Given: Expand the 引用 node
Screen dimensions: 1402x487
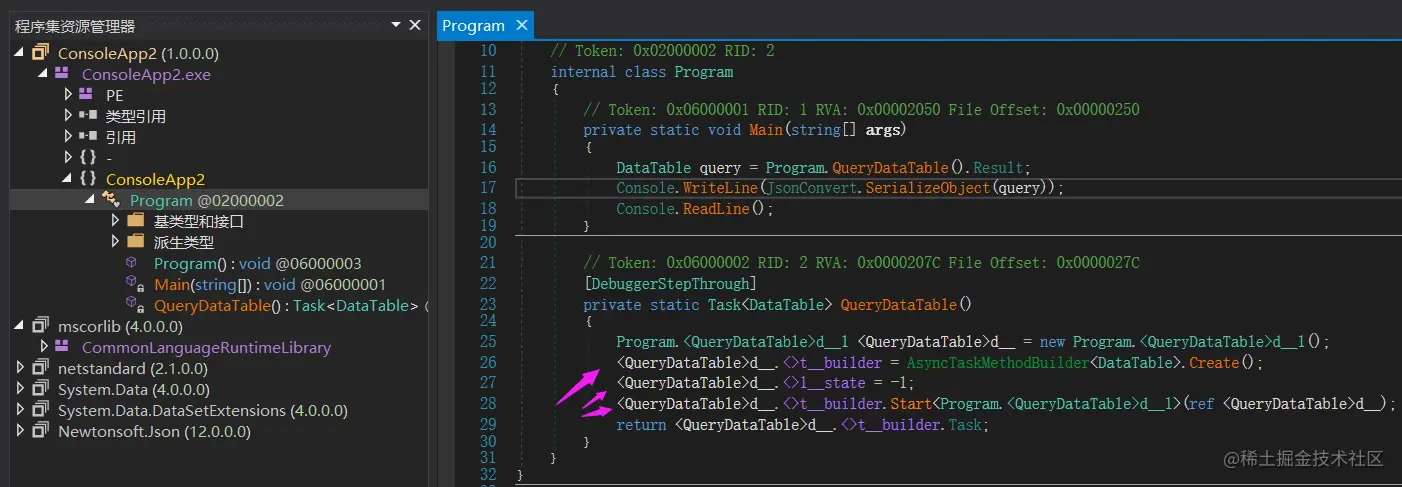Looking at the screenshot, I should coord(68,137).
